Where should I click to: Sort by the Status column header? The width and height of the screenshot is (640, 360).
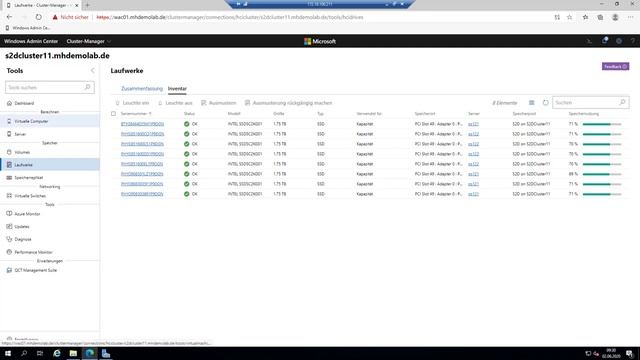(x=189, y=113)
